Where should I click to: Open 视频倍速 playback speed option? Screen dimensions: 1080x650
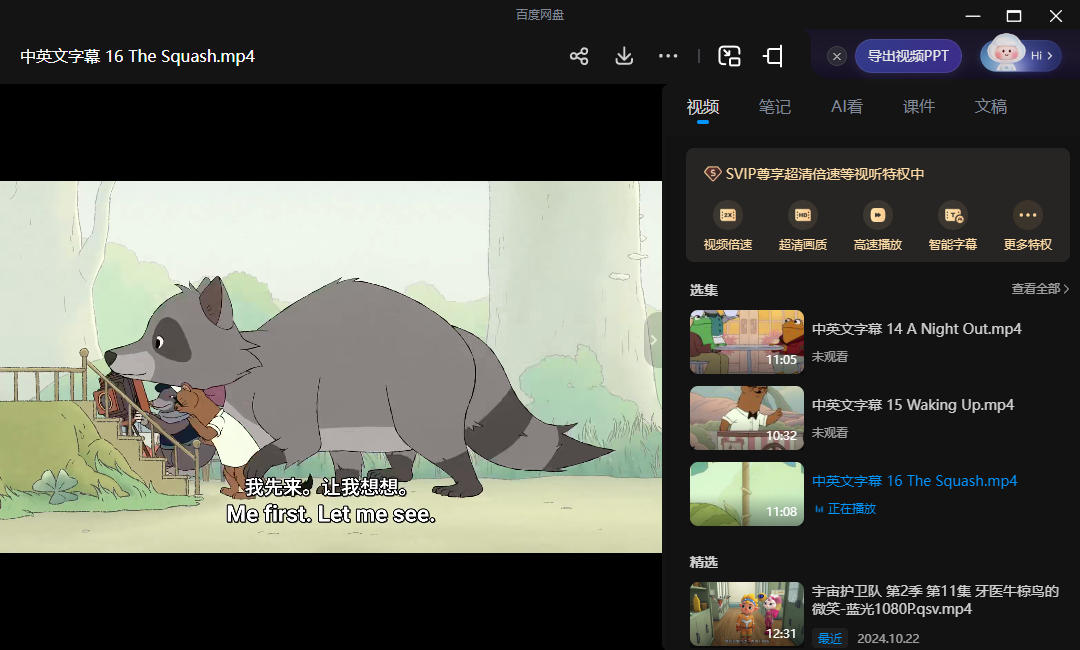tap(728, 215)
